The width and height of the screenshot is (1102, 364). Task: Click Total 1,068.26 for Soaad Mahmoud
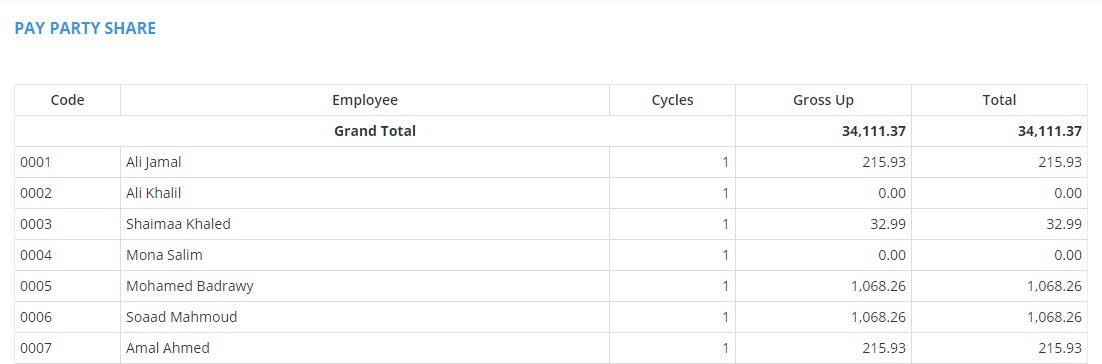point(1054,317)
